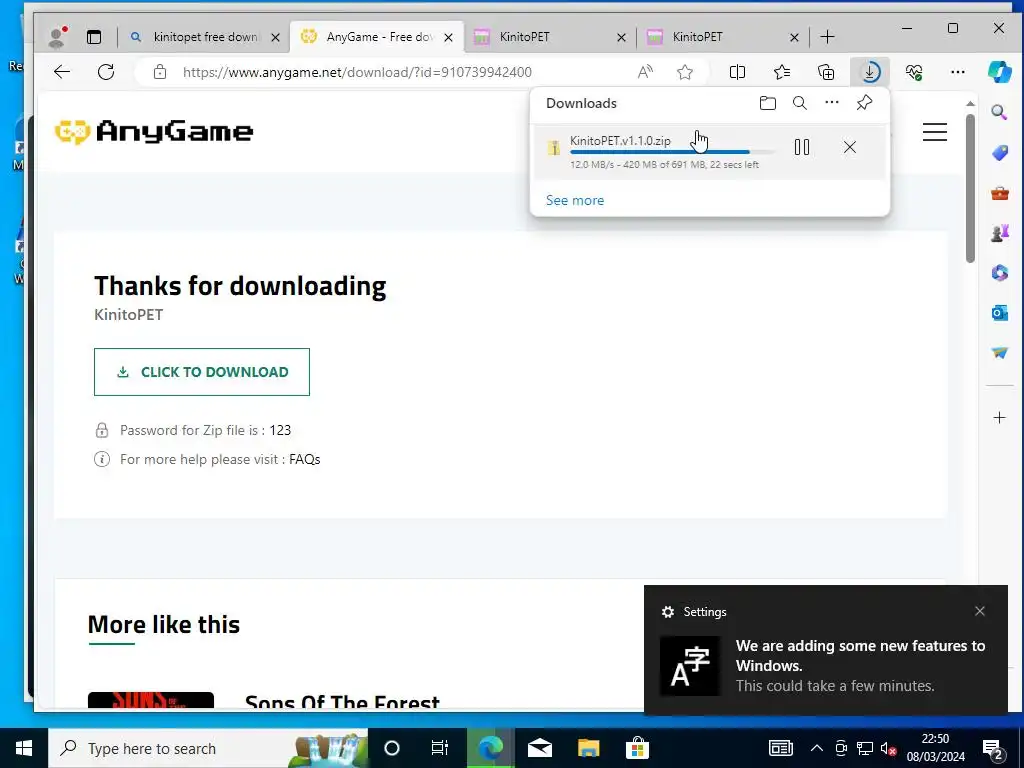Cancel the KinitoPET.v1.1.0.zip download
The width and height of the screenshot is (1024, 768).
coord(850,147)
